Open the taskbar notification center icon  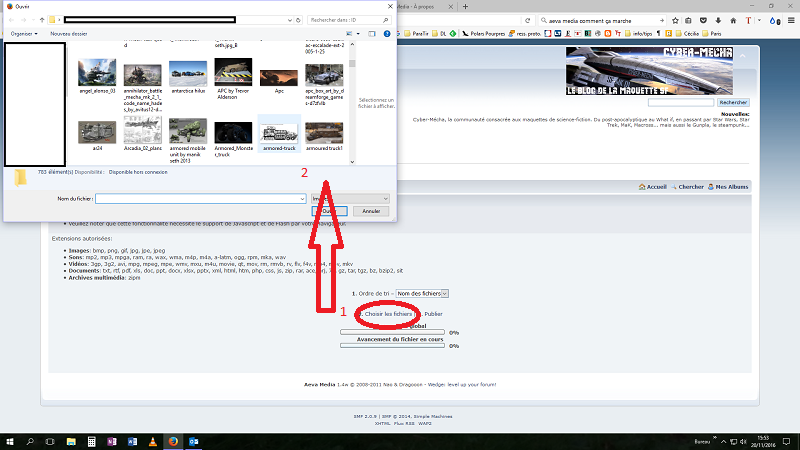[x=786, y=442]
